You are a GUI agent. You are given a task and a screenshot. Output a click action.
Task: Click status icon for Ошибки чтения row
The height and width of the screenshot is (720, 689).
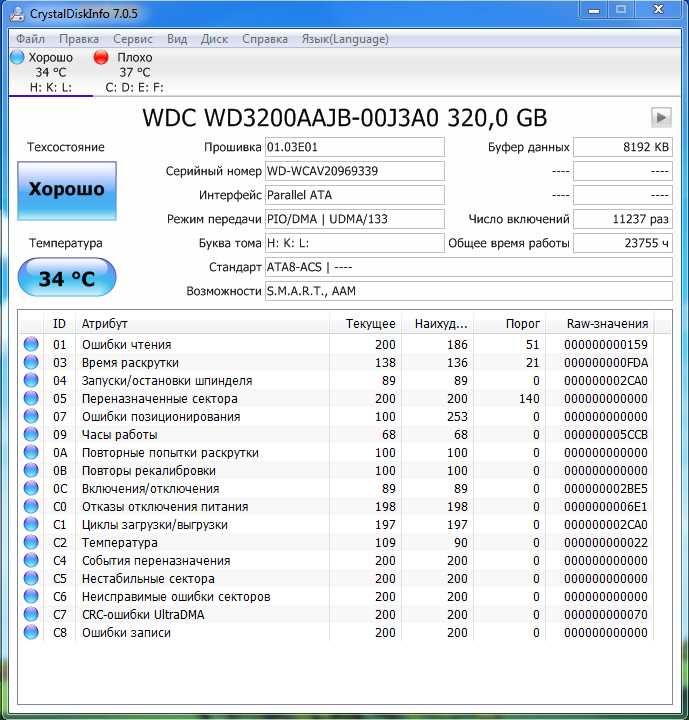(x=31, y=344)
